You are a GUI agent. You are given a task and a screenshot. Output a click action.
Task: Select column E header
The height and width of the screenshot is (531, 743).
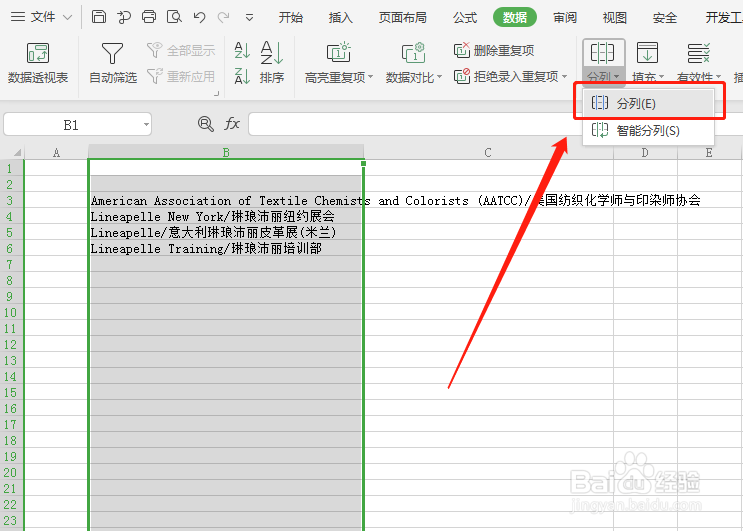[709, 153]
